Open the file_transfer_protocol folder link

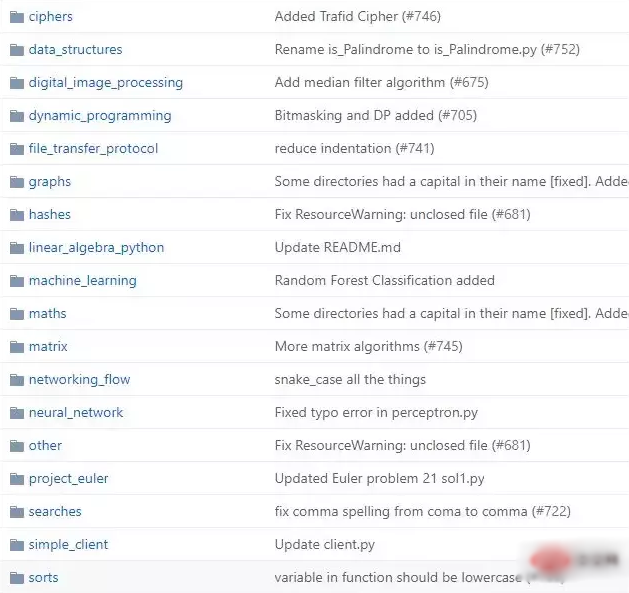tap(93, 149)
